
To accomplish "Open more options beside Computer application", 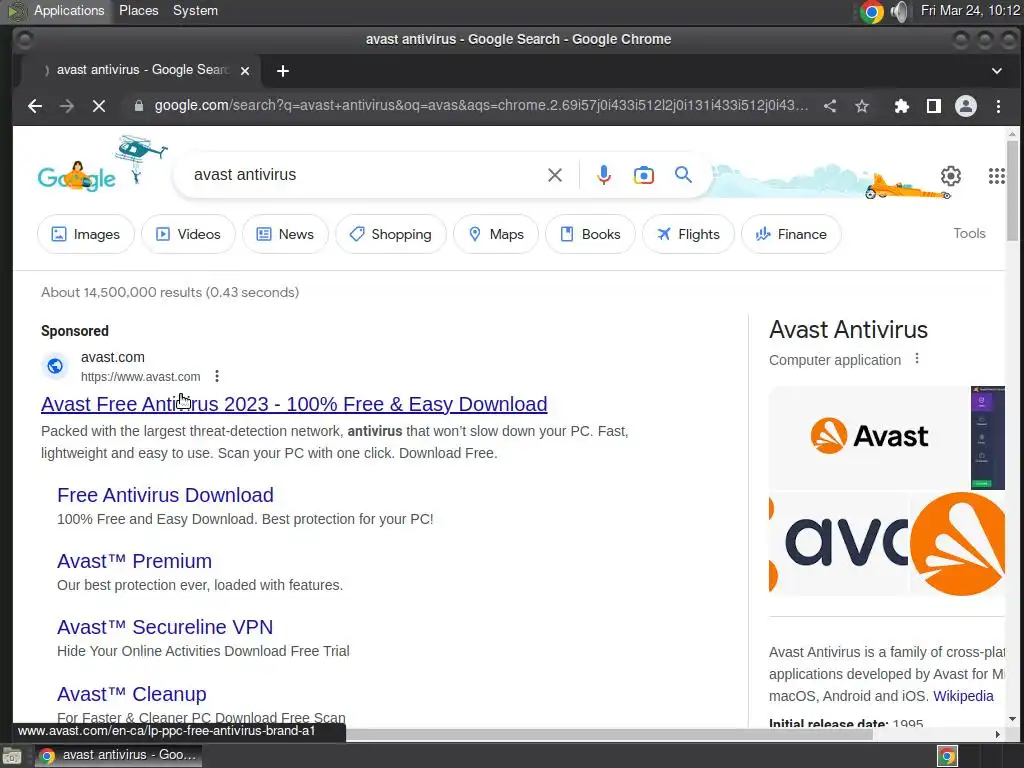I will pos(917,359).
